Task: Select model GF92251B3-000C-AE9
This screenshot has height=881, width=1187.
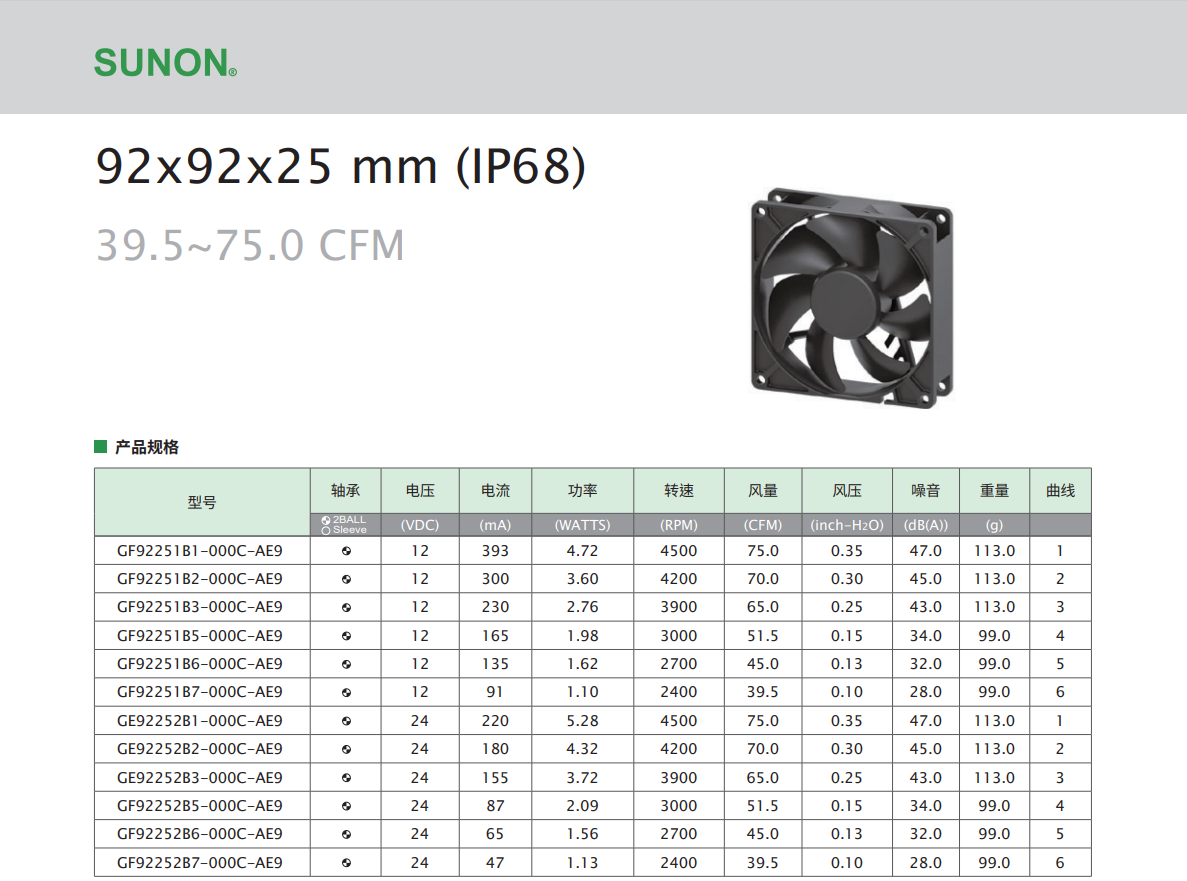Action: tap(200, 607)
